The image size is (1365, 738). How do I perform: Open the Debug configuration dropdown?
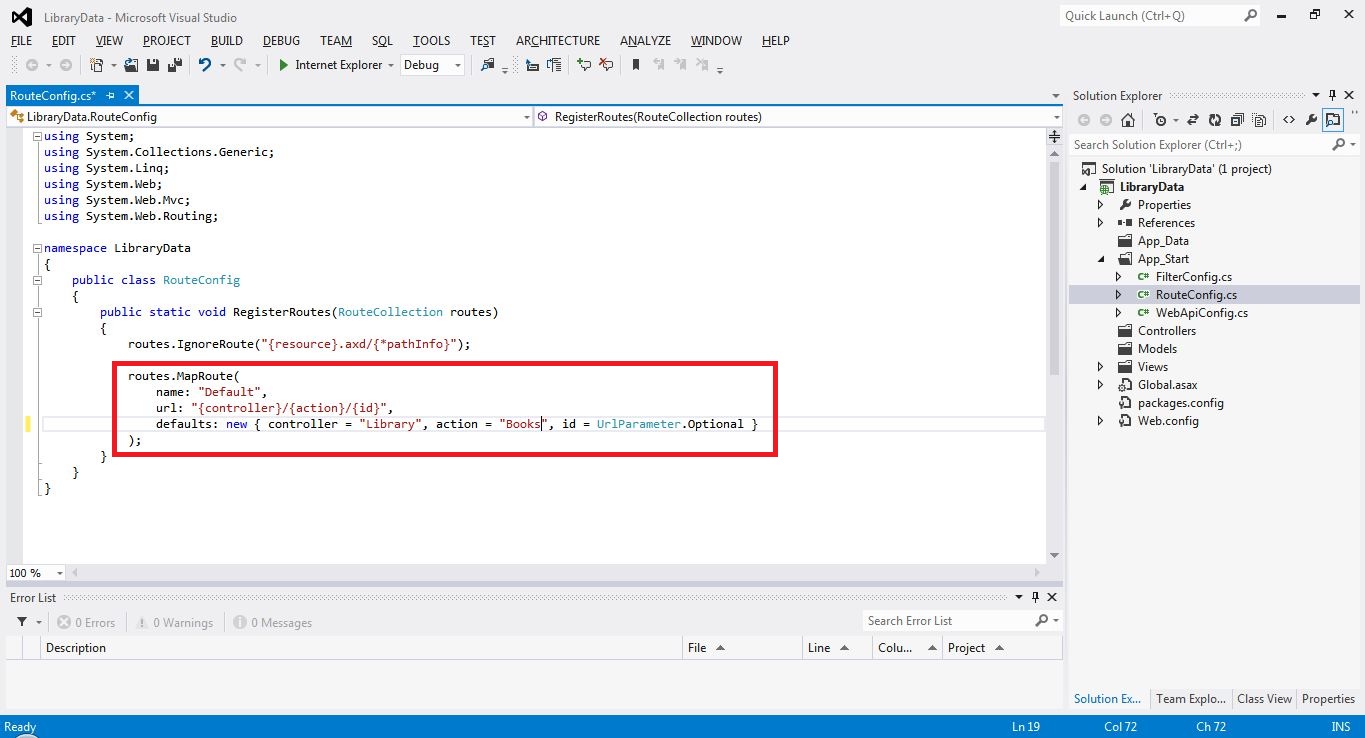coord(458,65)
